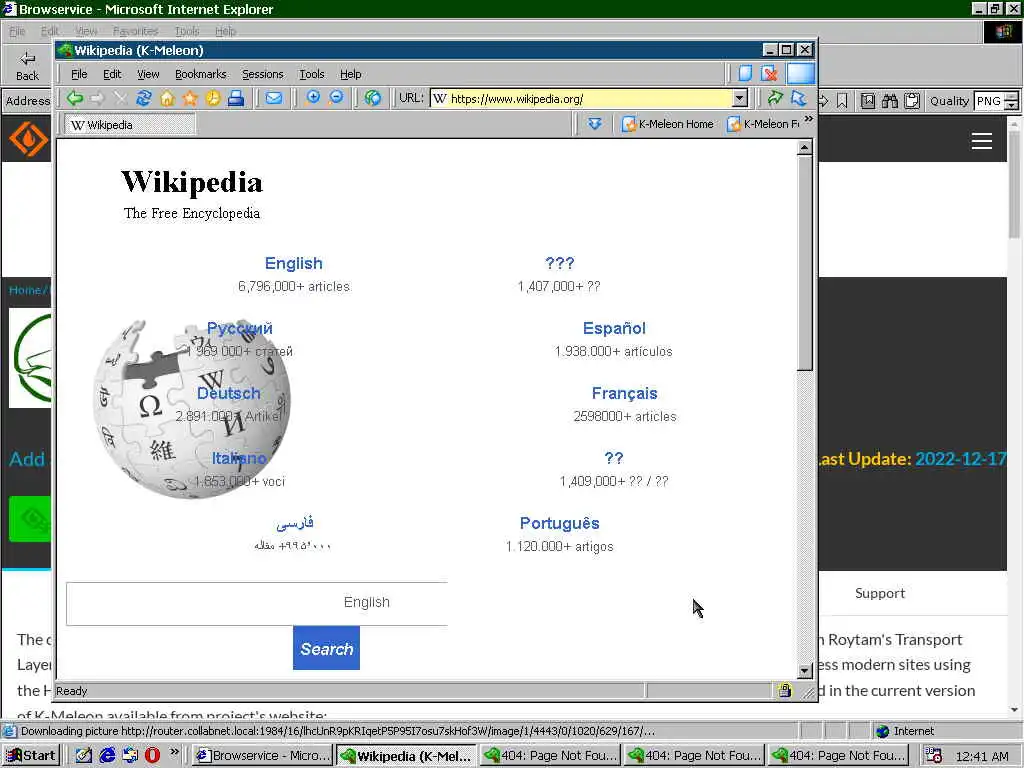
Task: Open the Sessions menu
Action: 263,74
